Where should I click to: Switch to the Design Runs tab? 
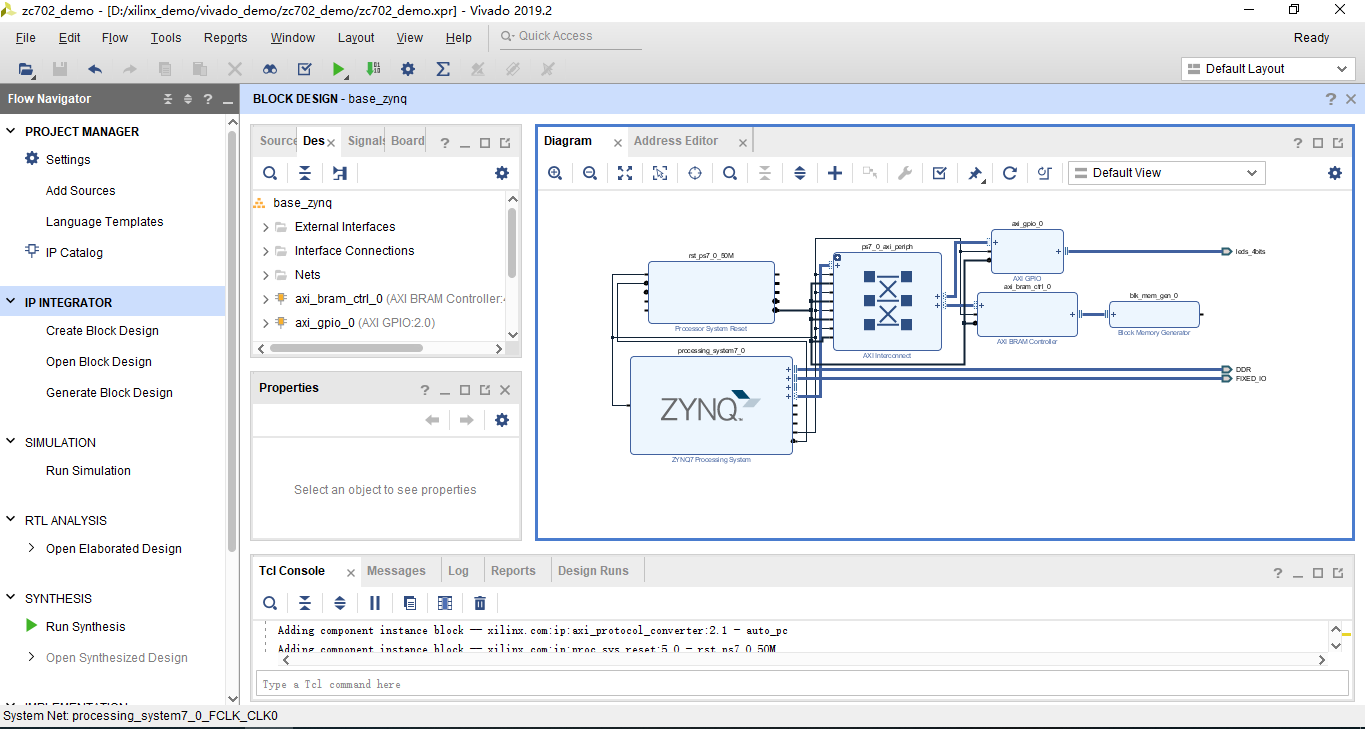(x=593, y=571)
